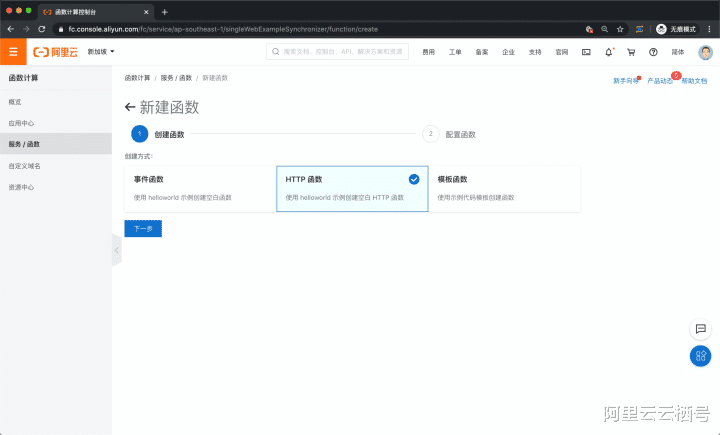Click the browser extension icon
This screenshot has height=435, width=720.
coord(639,29)
